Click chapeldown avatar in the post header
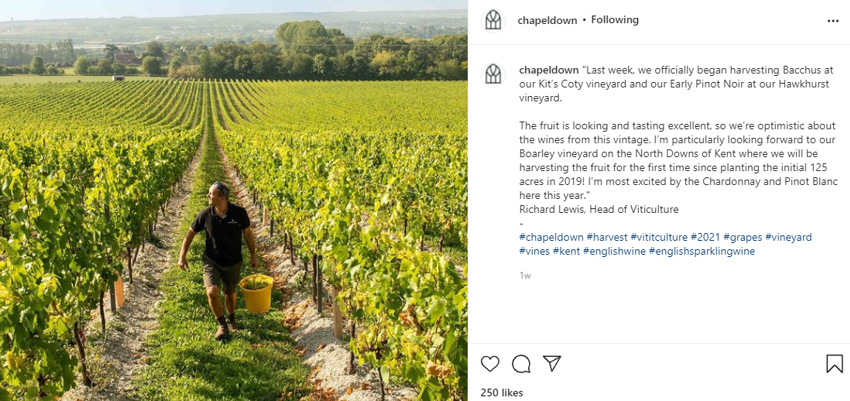 click(493, 20)
